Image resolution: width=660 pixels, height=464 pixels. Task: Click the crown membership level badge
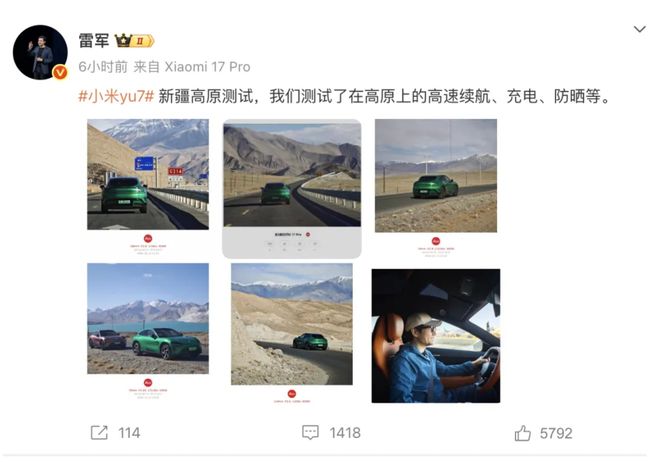pos(134,41)
